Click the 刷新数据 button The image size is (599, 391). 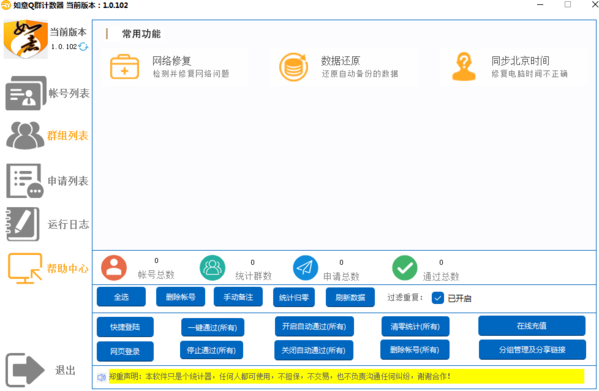350,297
